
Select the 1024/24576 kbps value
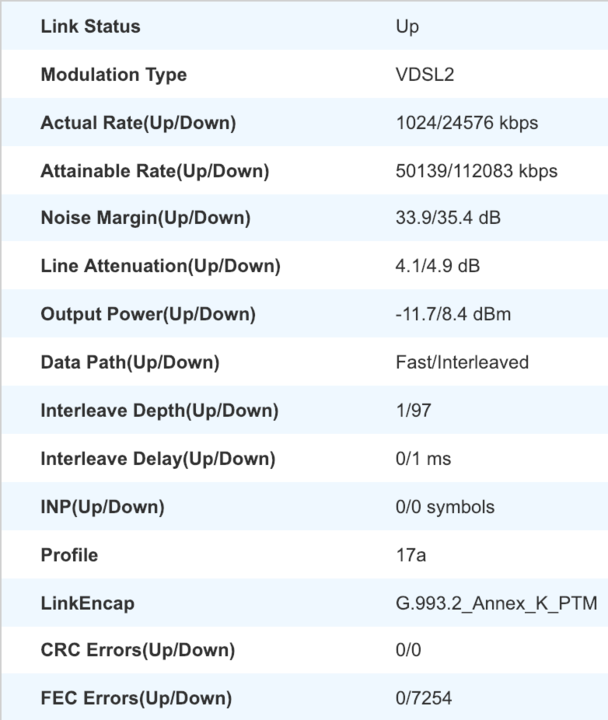[x=467, y=123]
